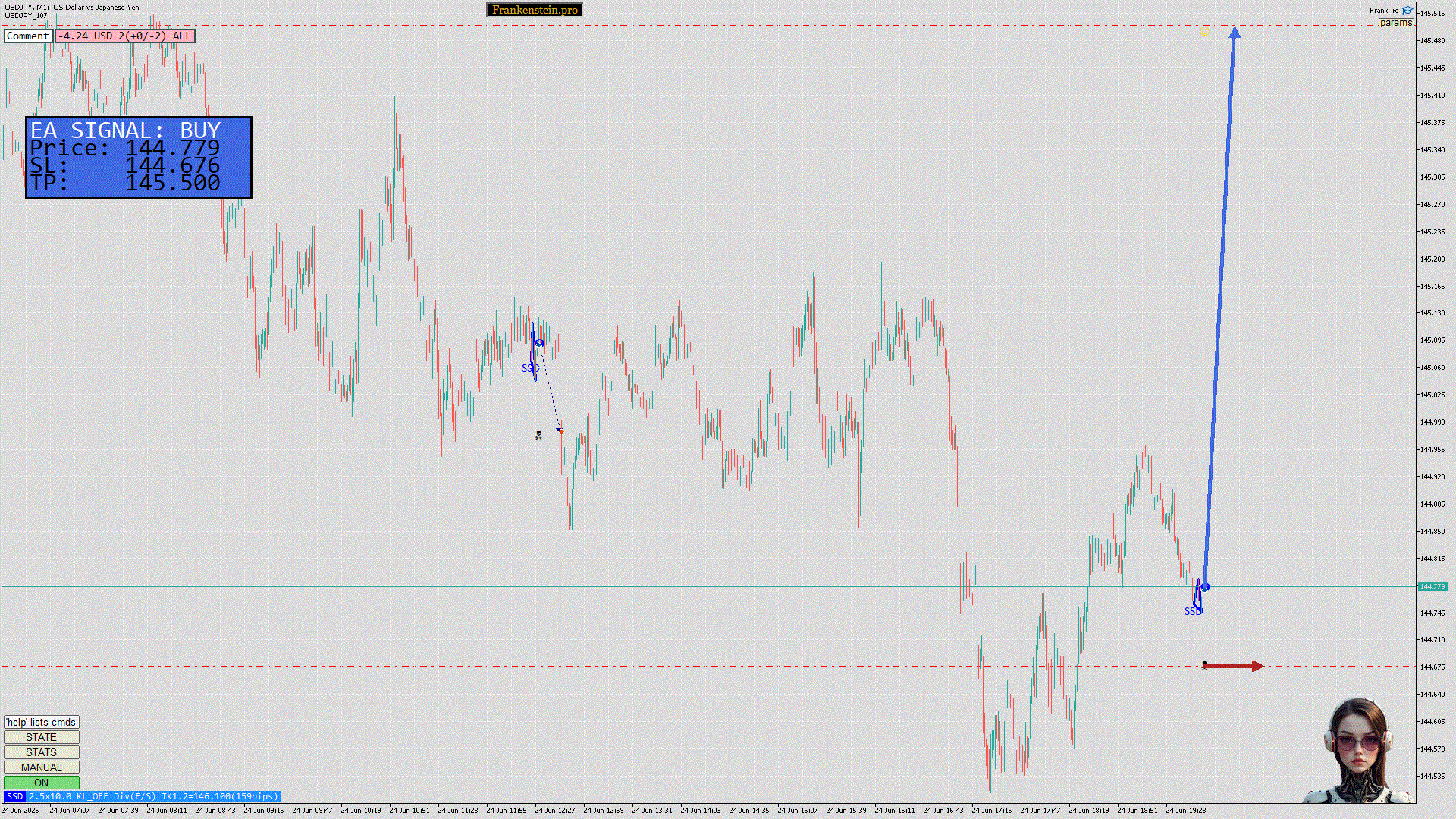Click the Comment label field
The width and height of the screenshot is (1456, 819).
click(x=28, y=36)
